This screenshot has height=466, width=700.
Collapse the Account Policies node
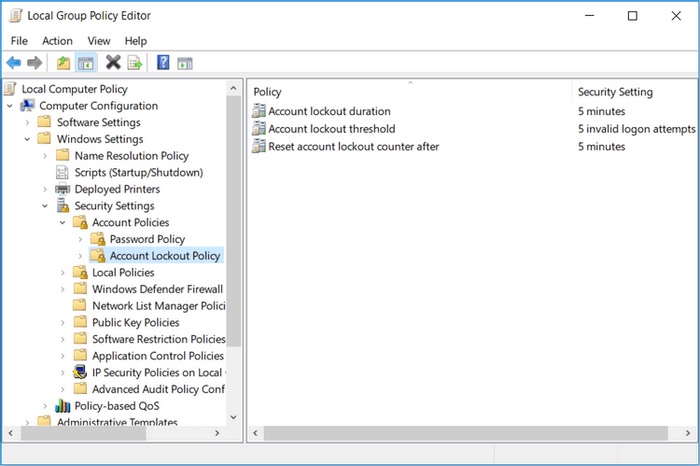62,222
